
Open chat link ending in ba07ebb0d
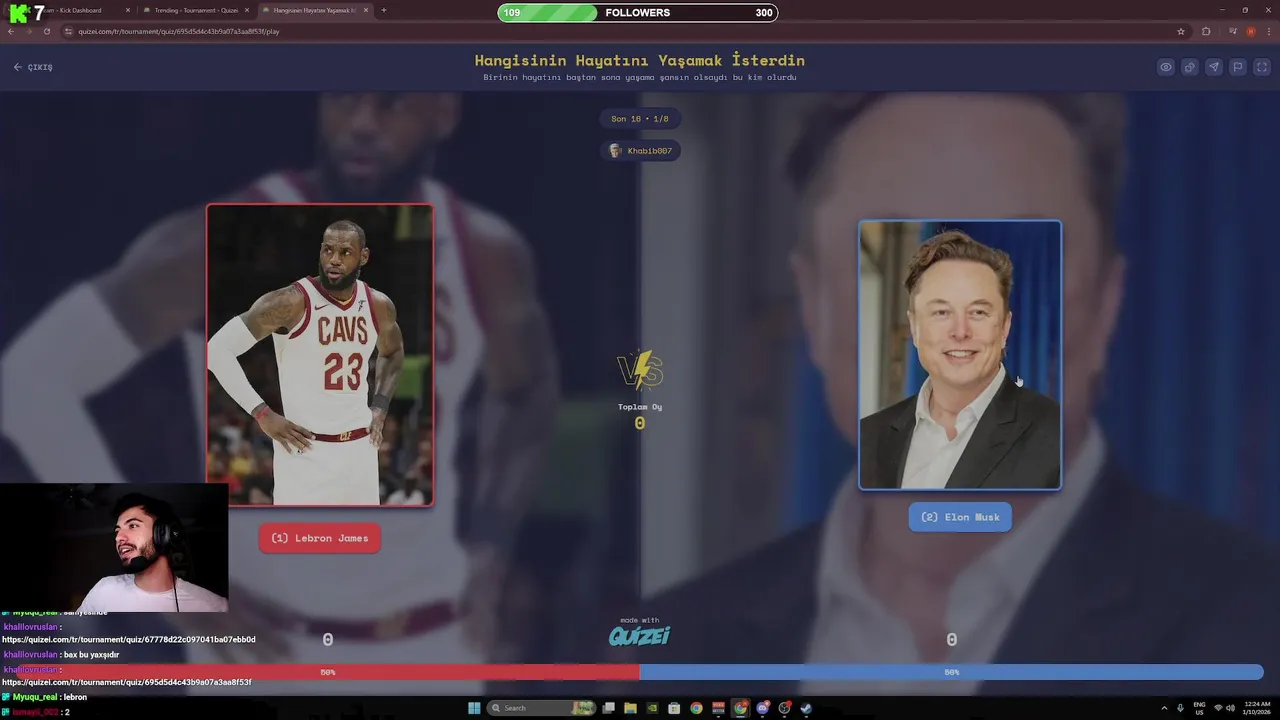point(129,639)
